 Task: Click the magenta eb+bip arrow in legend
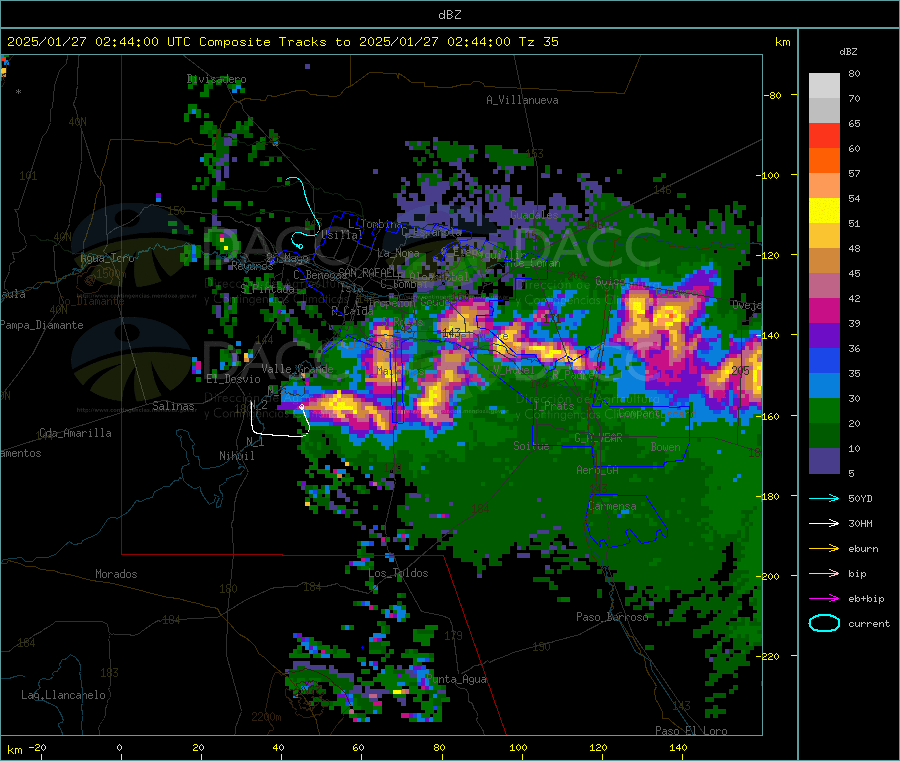point(824,598)
